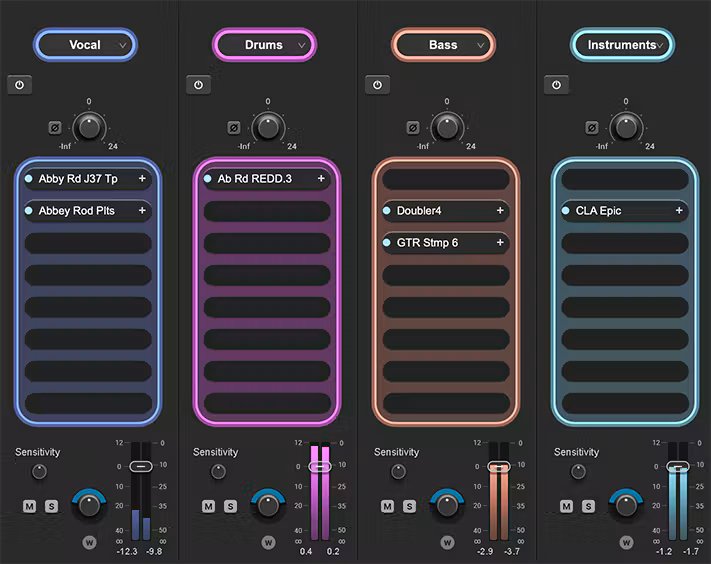Click the W button on Instruments channel
711x564 pixels.
(626, 542)
